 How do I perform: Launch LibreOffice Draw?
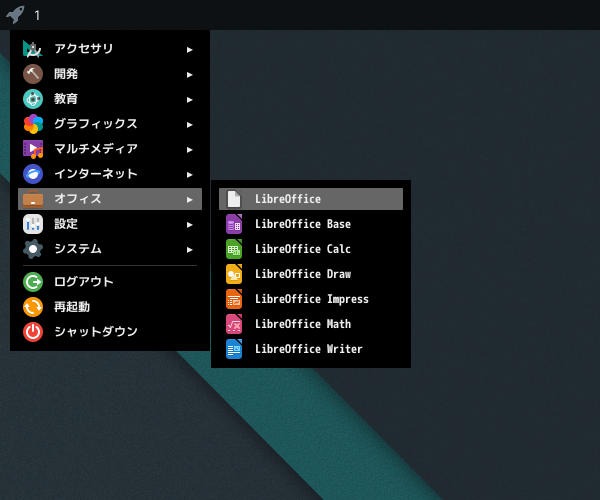tap(311, 274)
